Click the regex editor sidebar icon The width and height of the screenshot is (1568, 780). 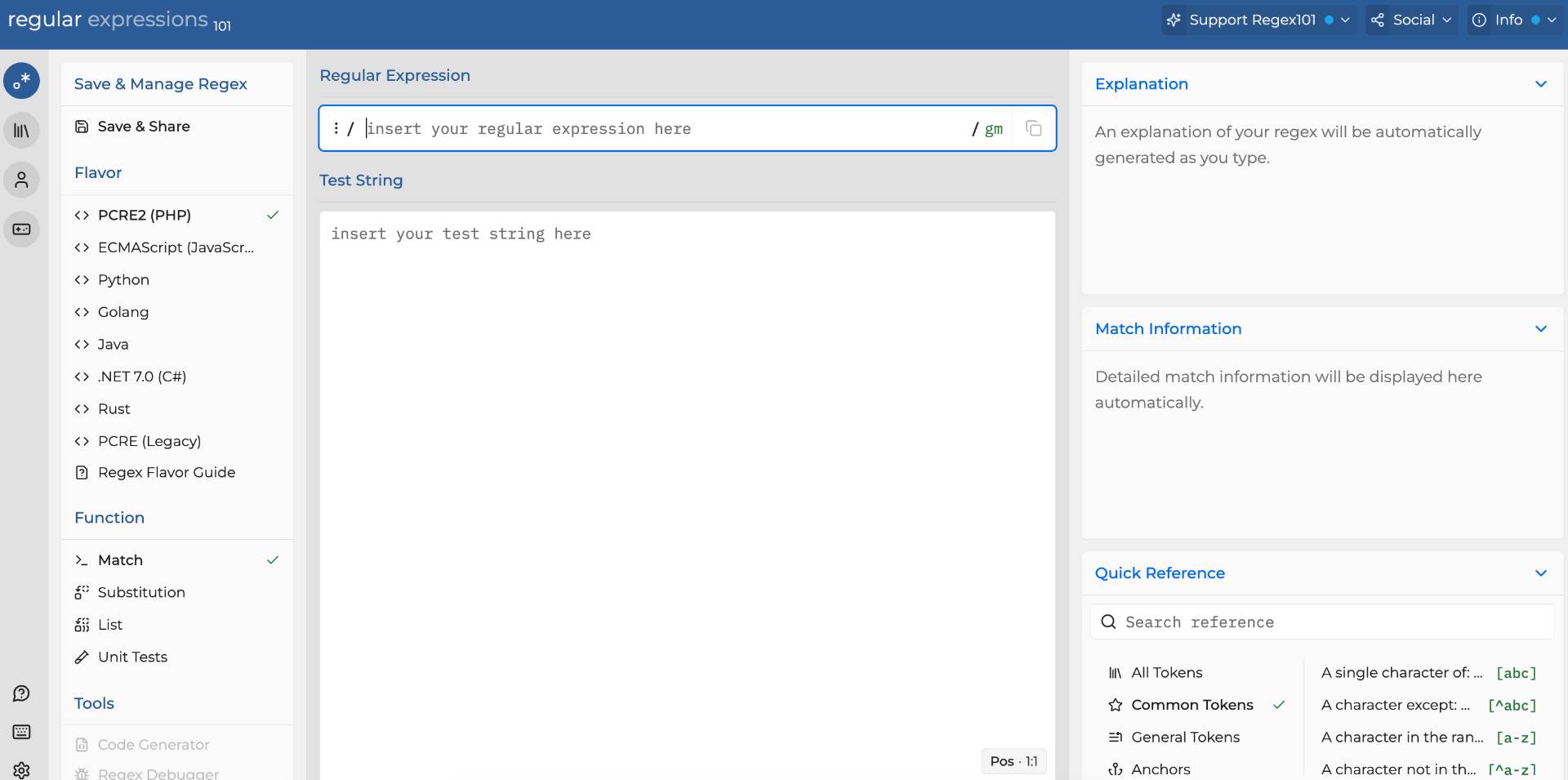tap(22, 81)
